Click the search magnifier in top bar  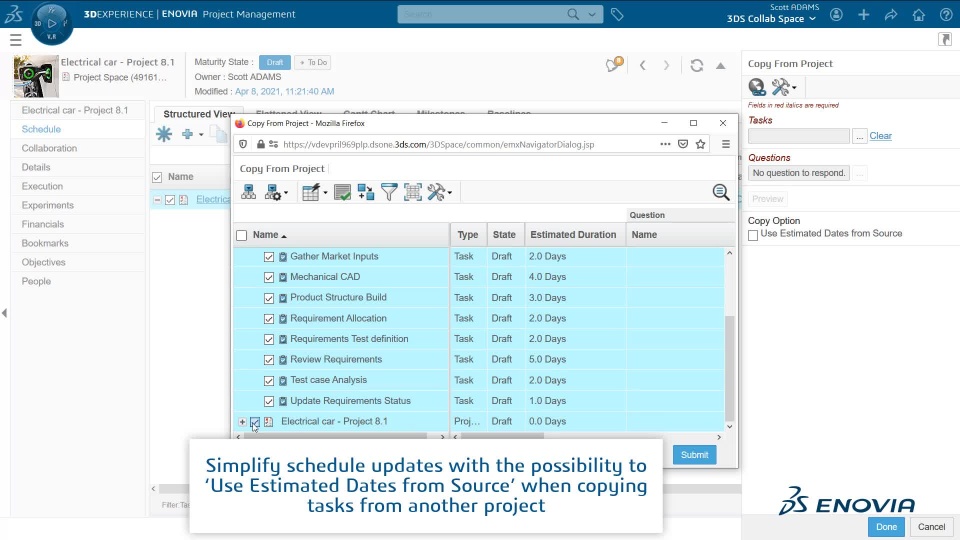[x=573, y=14]
